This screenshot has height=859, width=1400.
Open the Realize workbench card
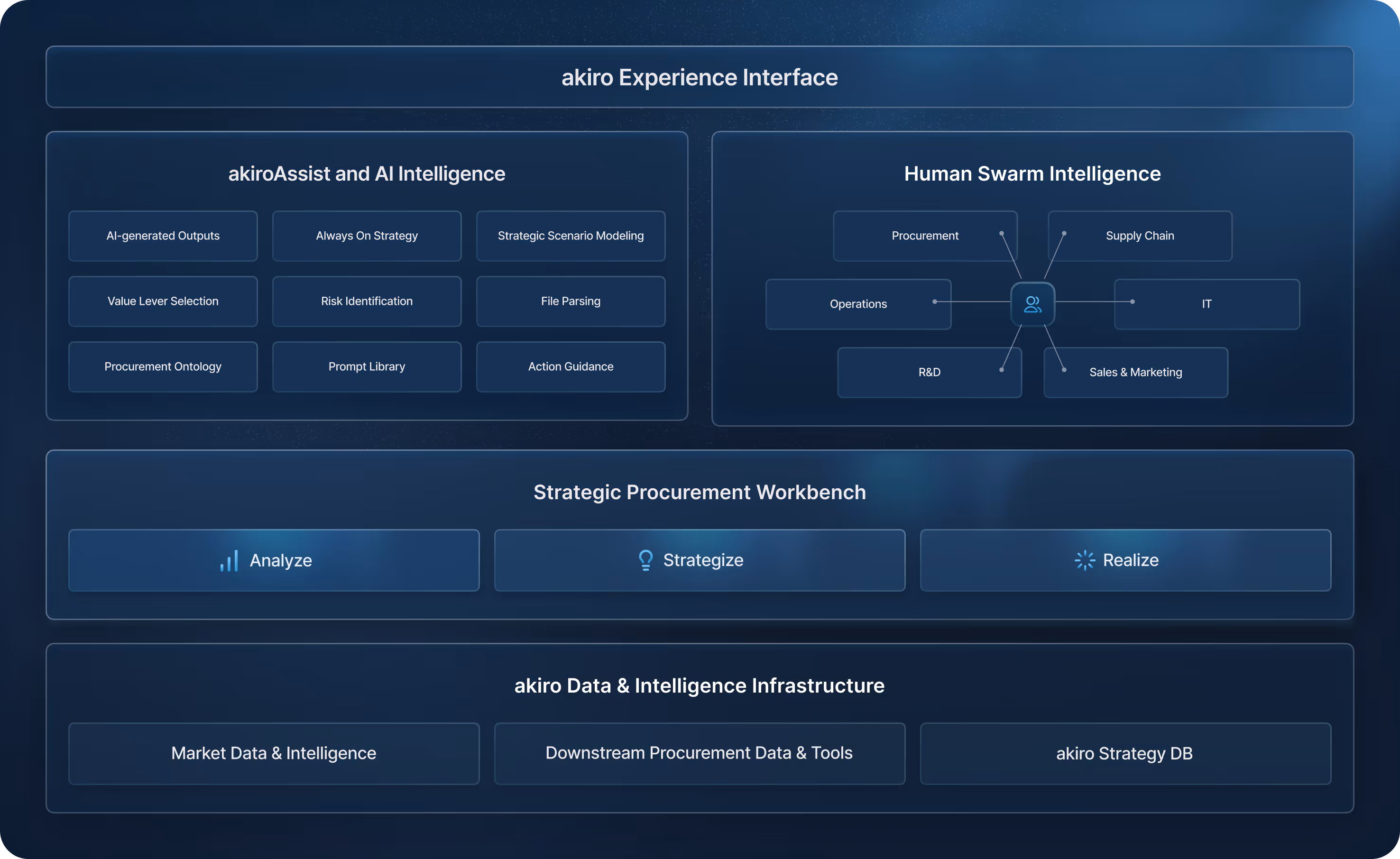(x=1125, y=560)
